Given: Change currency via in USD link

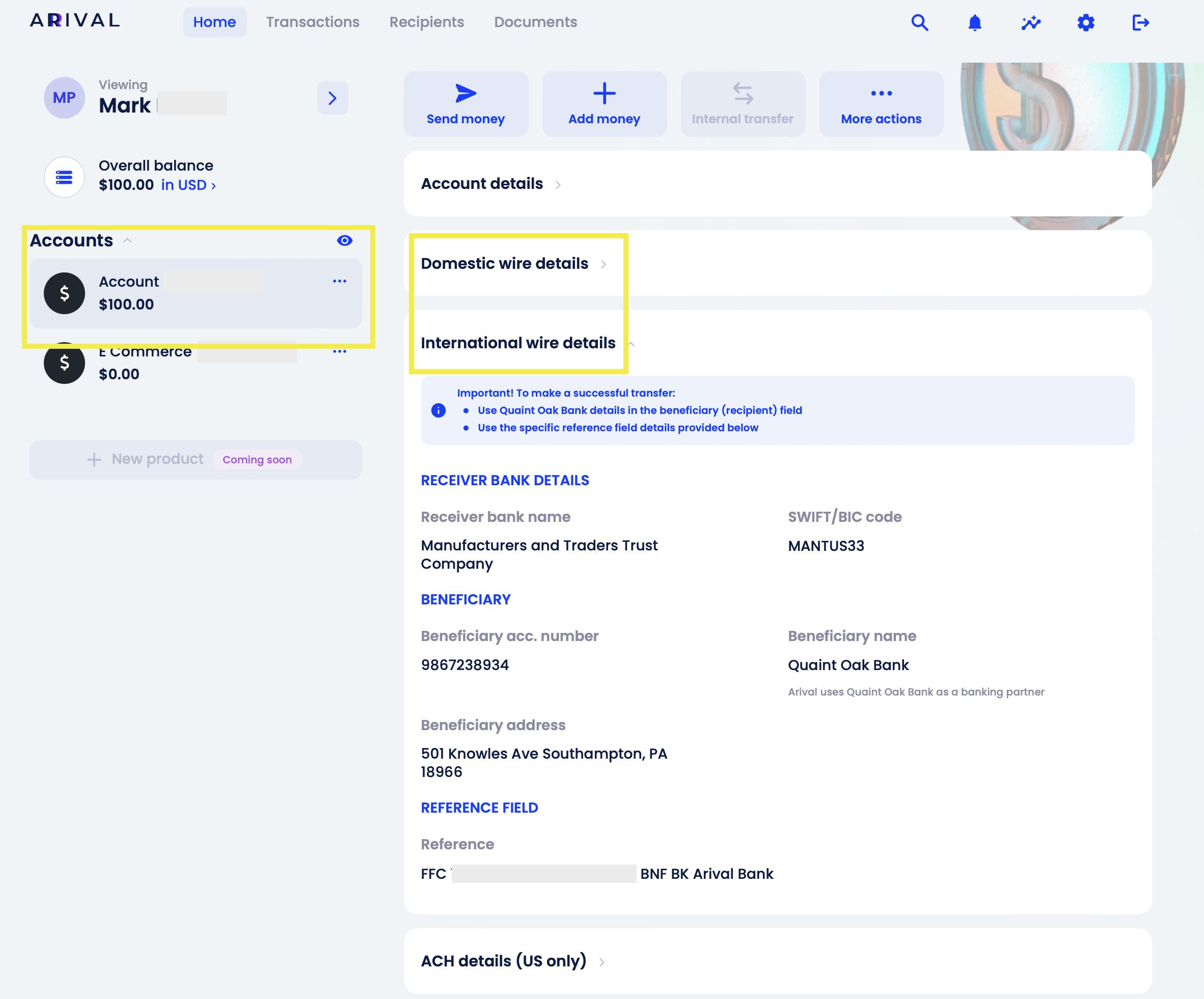Looking at the screenshot, I should click(188, 185).
